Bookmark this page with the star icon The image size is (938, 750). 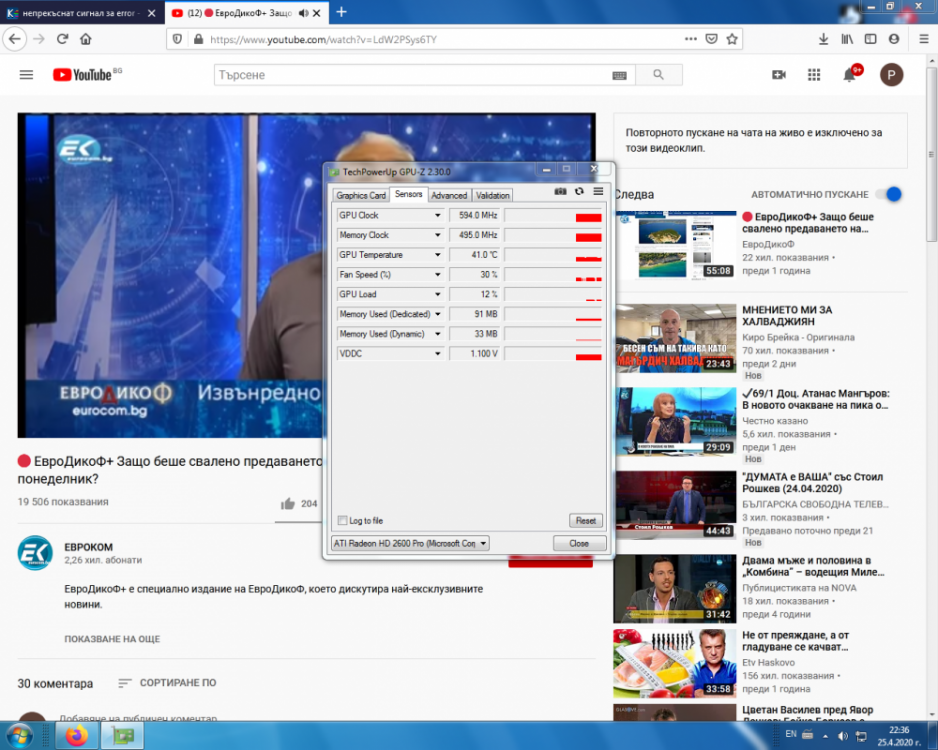click(732, 39)
